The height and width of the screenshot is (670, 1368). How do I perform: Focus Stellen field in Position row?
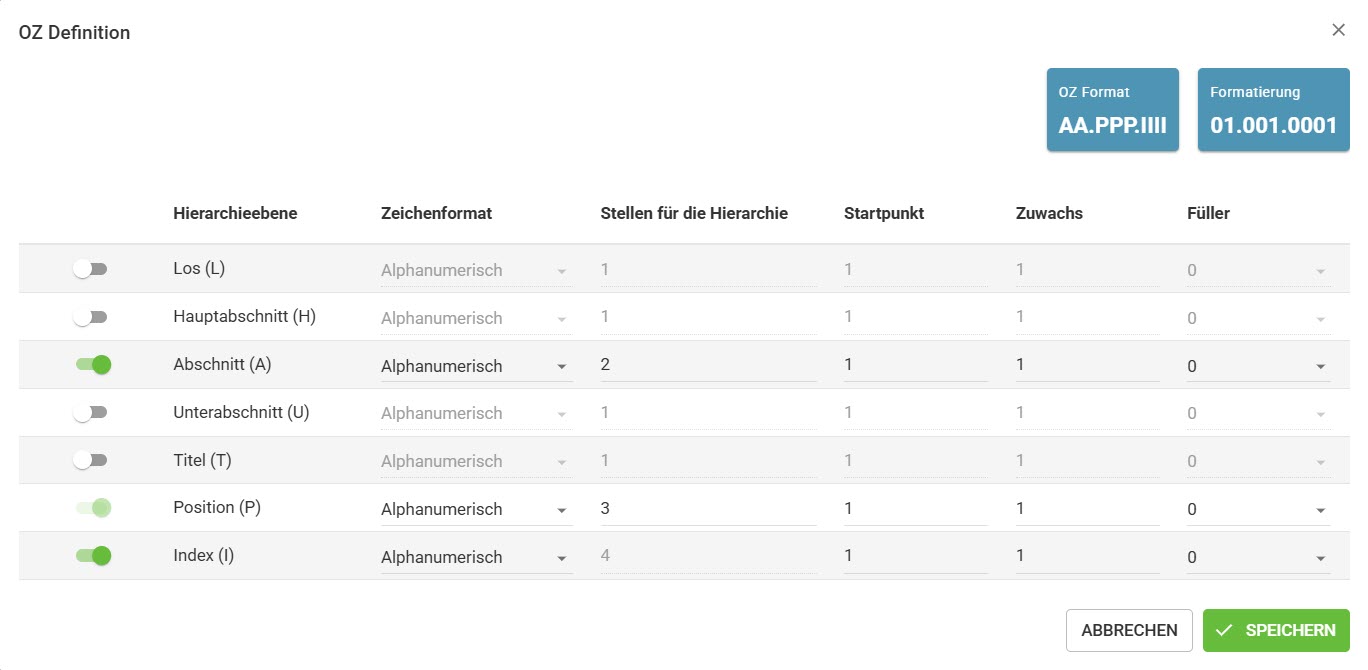(x=708, y=508)
